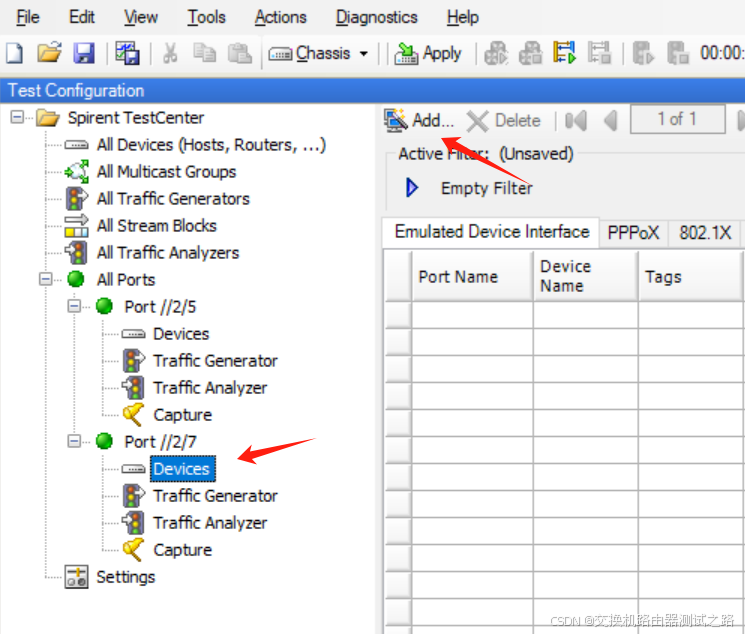Click the All Ports green status icon
Screen dimensions: 745x634
[x=76, y=279]
